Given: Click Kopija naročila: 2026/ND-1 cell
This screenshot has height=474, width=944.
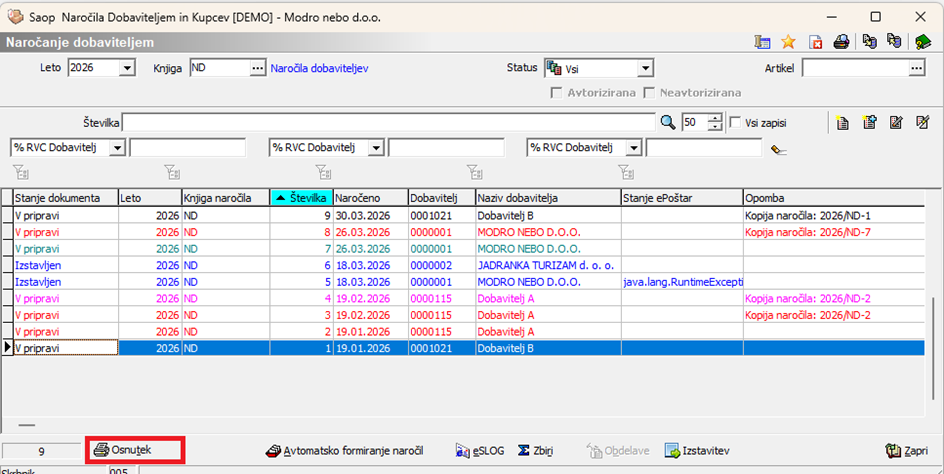Looking at the screenshot, I should pos(834,215).
